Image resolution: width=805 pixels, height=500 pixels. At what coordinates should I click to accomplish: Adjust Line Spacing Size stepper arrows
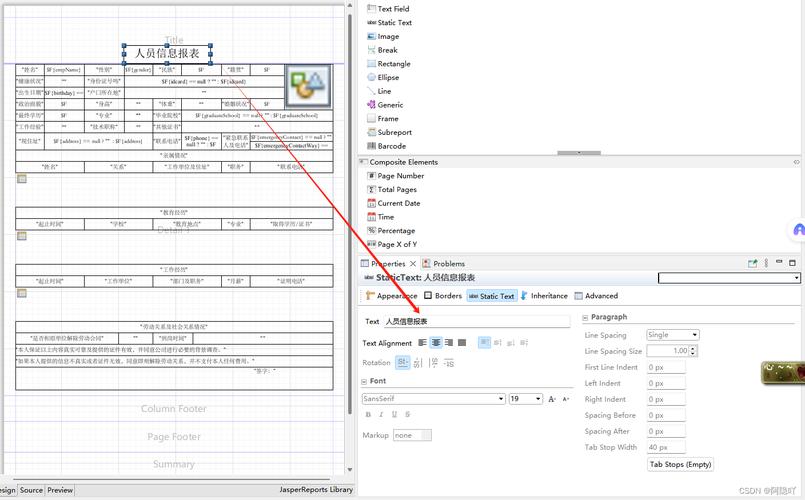click(x=693, y=351)
